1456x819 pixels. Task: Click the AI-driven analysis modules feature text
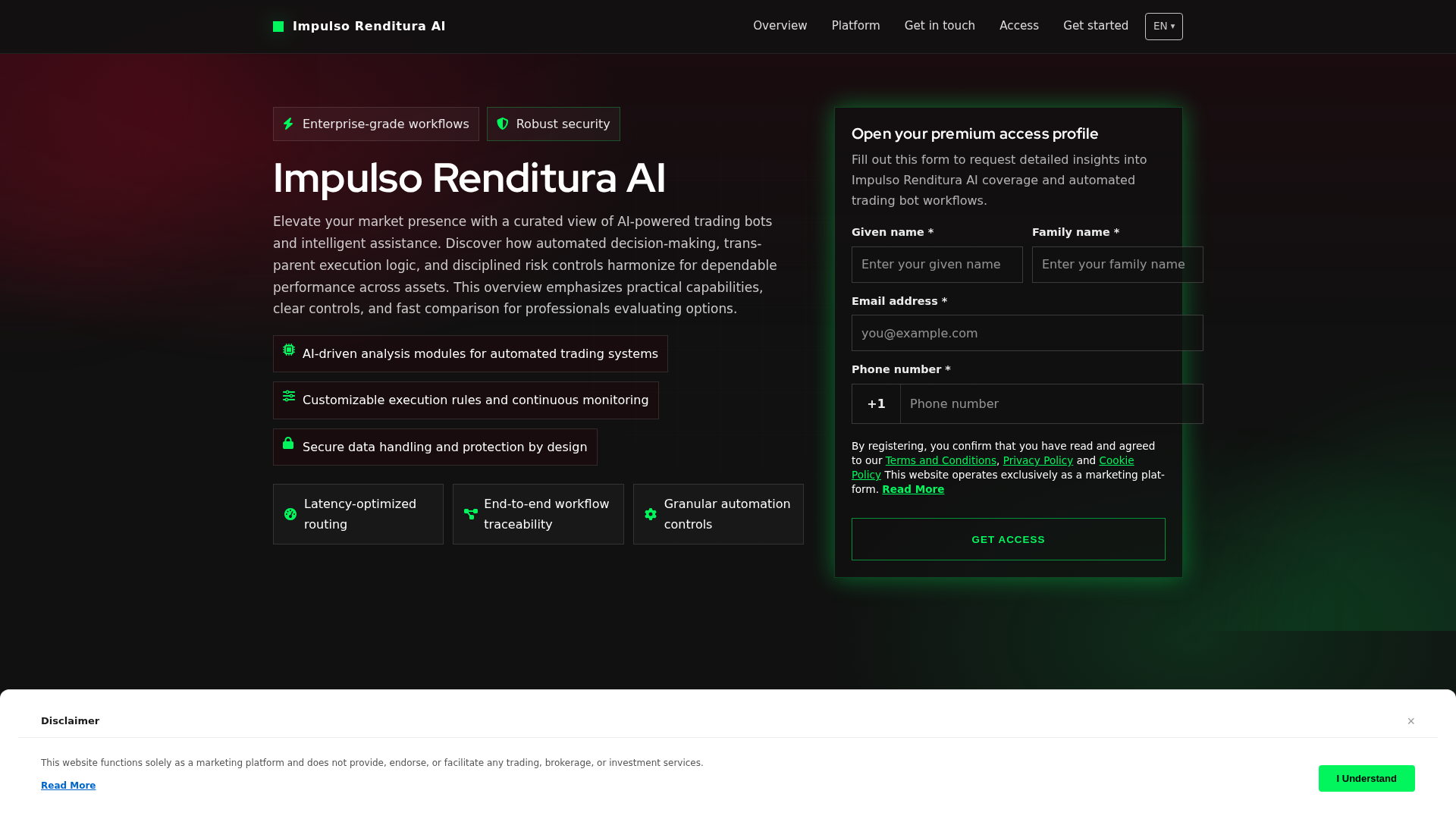(480, 354)
